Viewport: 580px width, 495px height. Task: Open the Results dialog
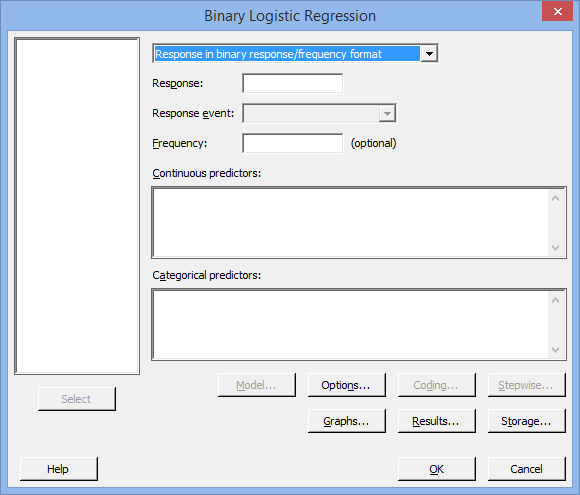point(436,421)
